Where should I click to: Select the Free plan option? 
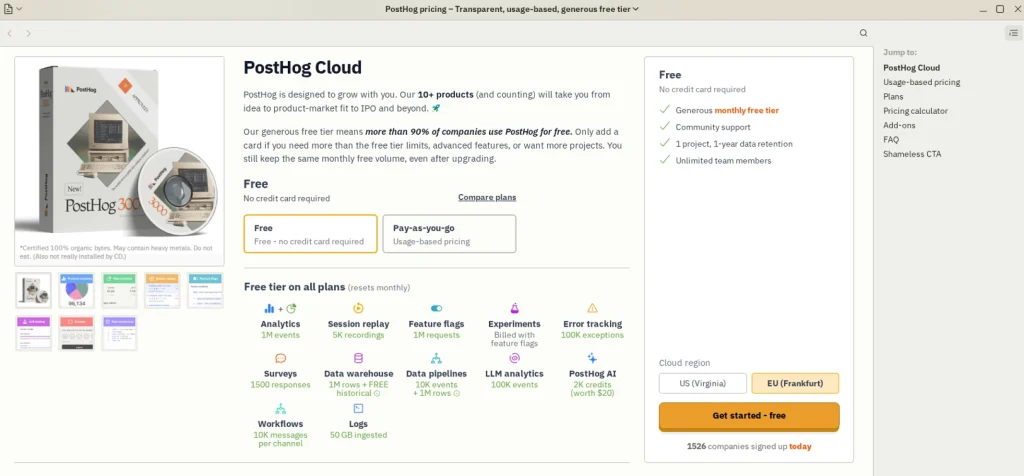[x=311, y=234]
